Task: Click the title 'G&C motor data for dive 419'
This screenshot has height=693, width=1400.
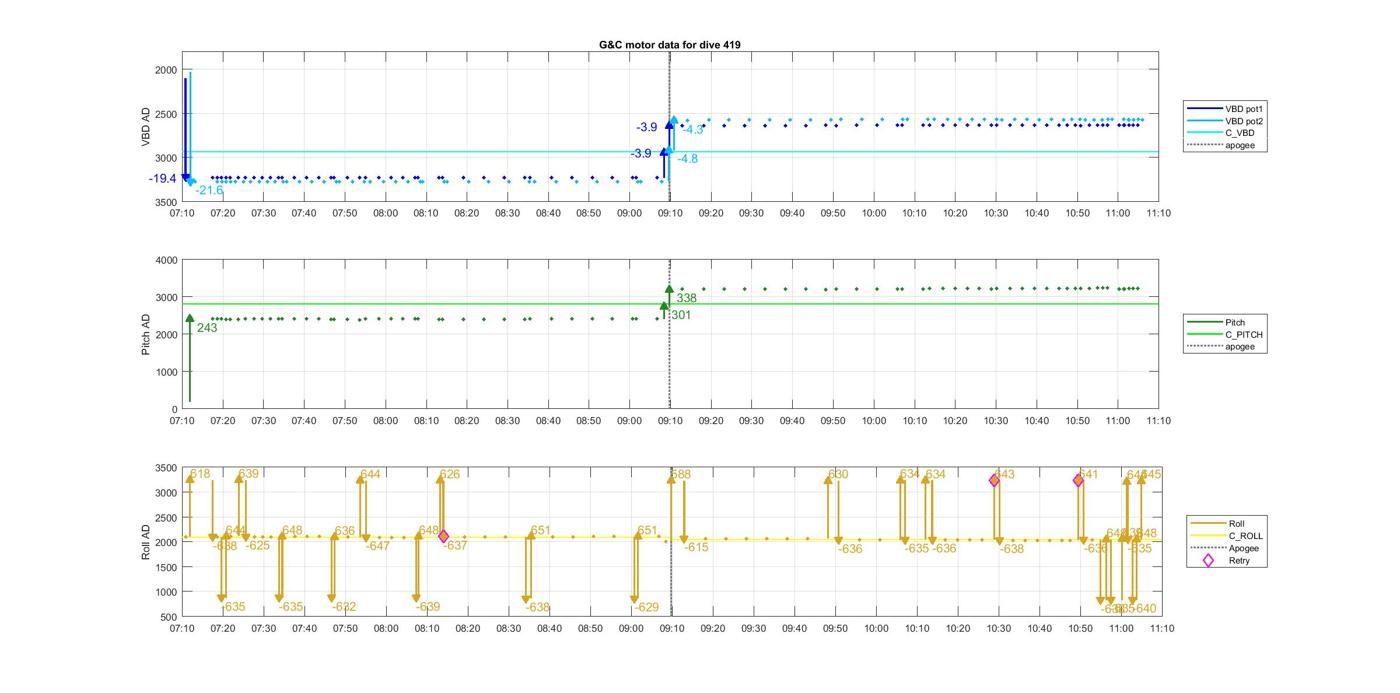Action: point(669,45)
